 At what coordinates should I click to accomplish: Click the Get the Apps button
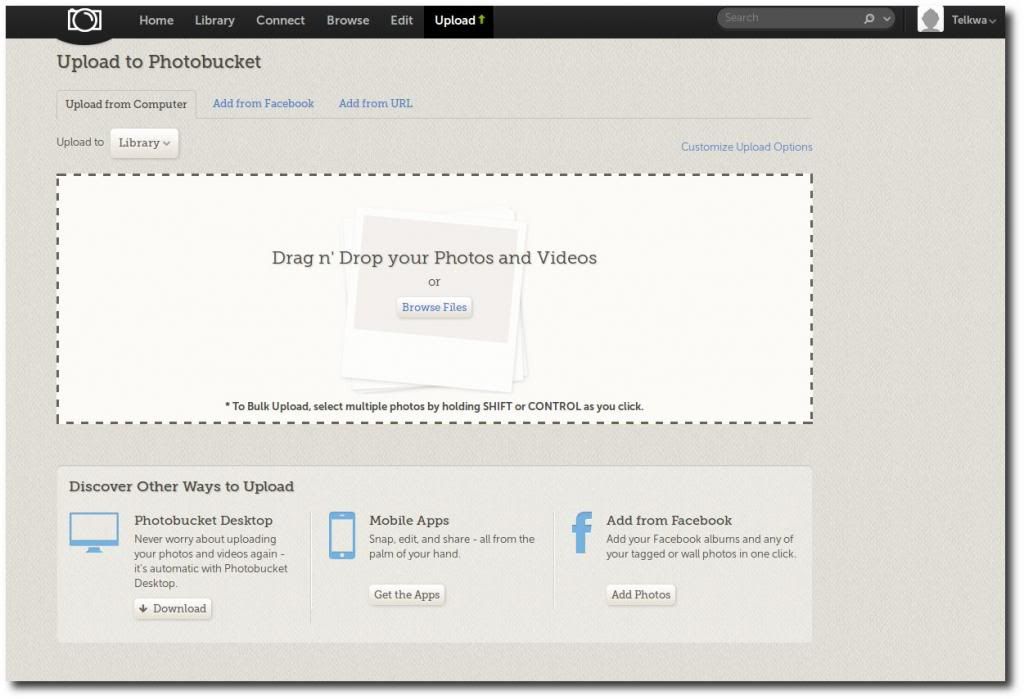pos(407,595)
